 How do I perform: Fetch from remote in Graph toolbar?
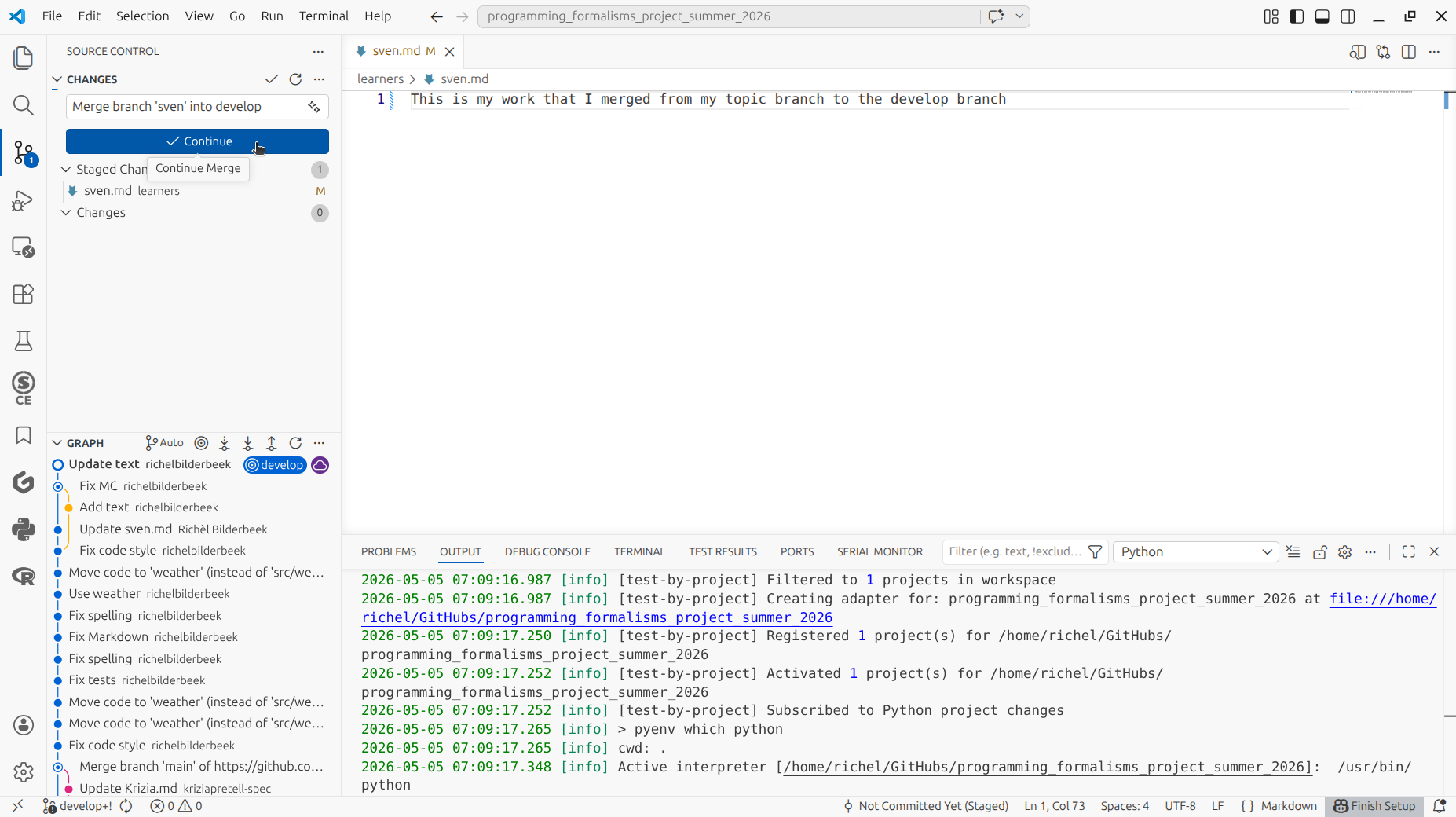(225, 443)
